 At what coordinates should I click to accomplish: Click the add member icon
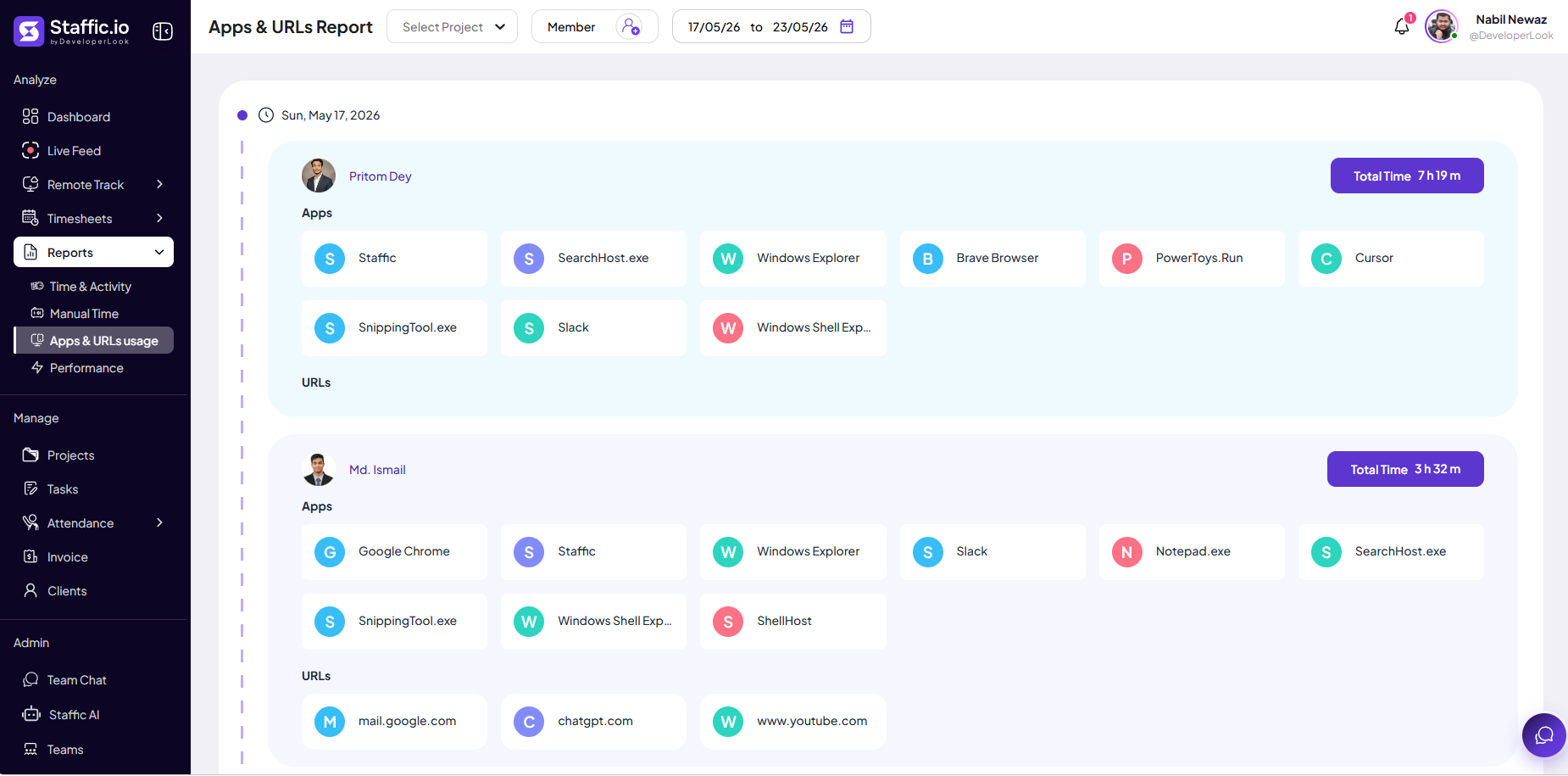[630, 26]
